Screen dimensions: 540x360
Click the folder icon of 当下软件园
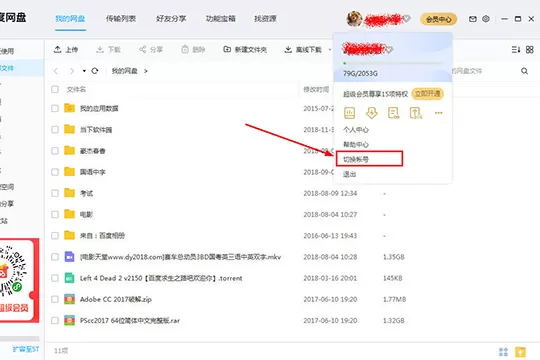point(69,129)
